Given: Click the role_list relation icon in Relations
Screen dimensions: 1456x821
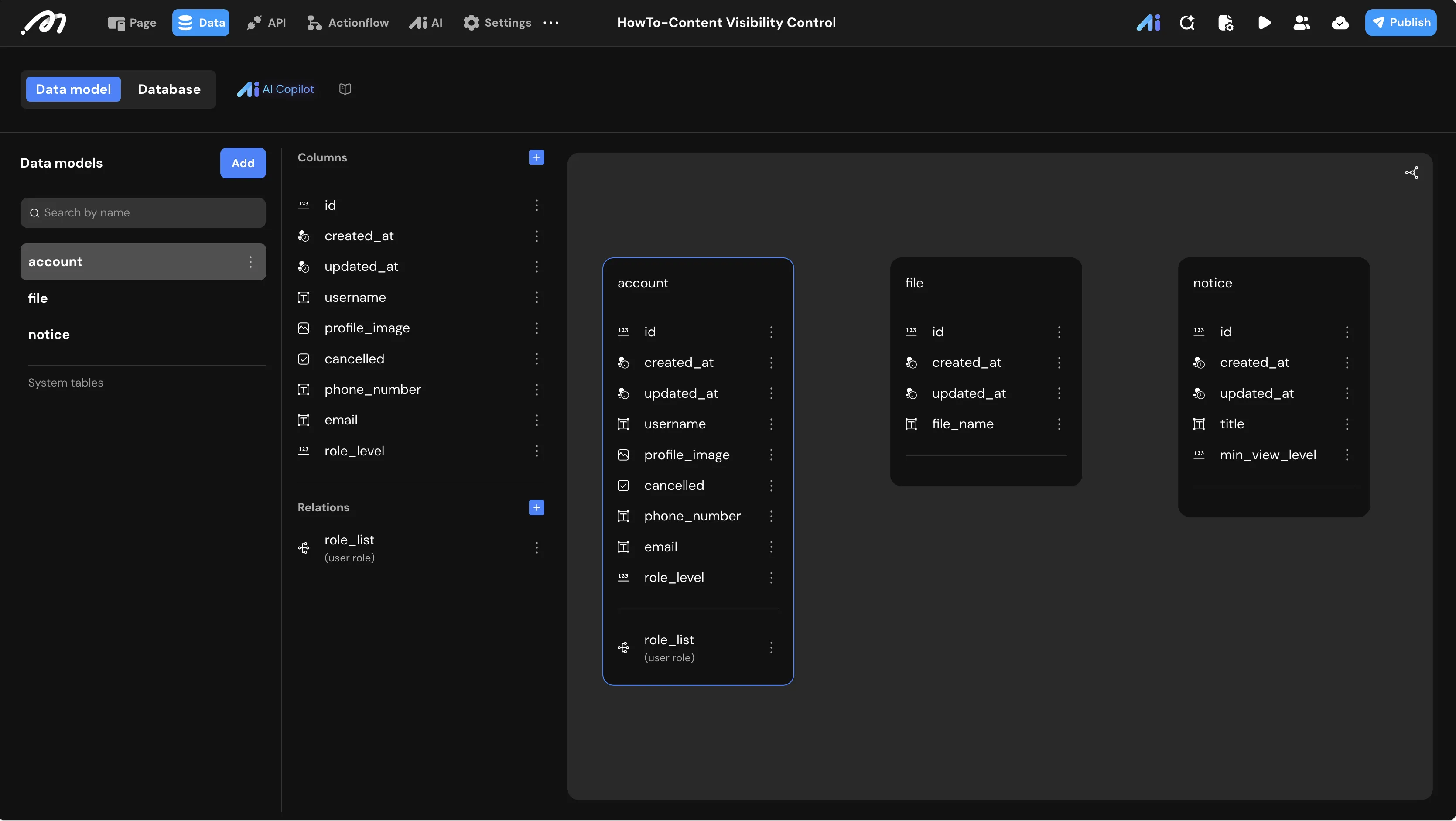Looking at the screenshot, I should click(304, 547).
